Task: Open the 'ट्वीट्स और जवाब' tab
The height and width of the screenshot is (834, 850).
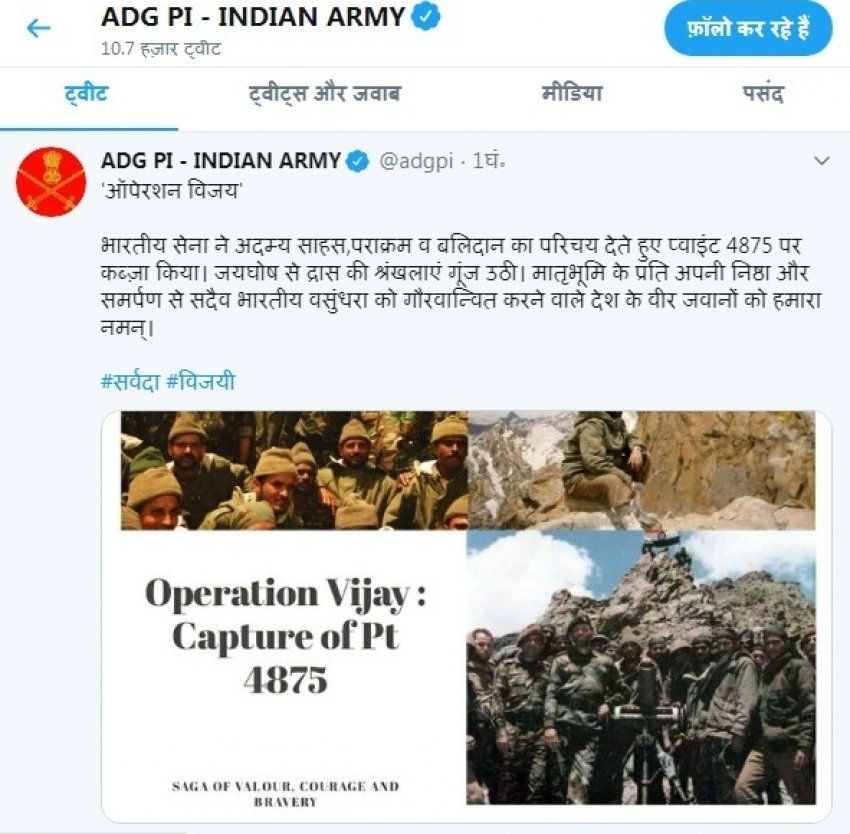Action: 324,93
